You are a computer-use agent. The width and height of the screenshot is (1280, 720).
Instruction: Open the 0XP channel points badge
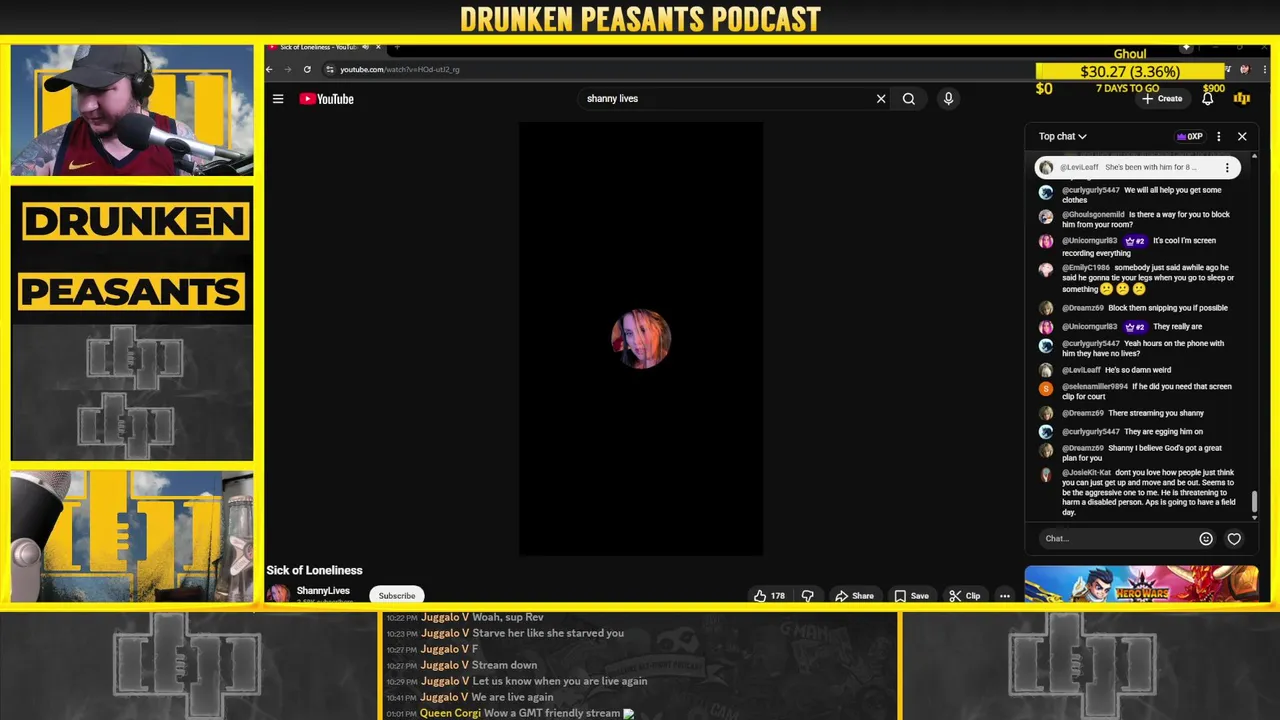[1189, 136]
